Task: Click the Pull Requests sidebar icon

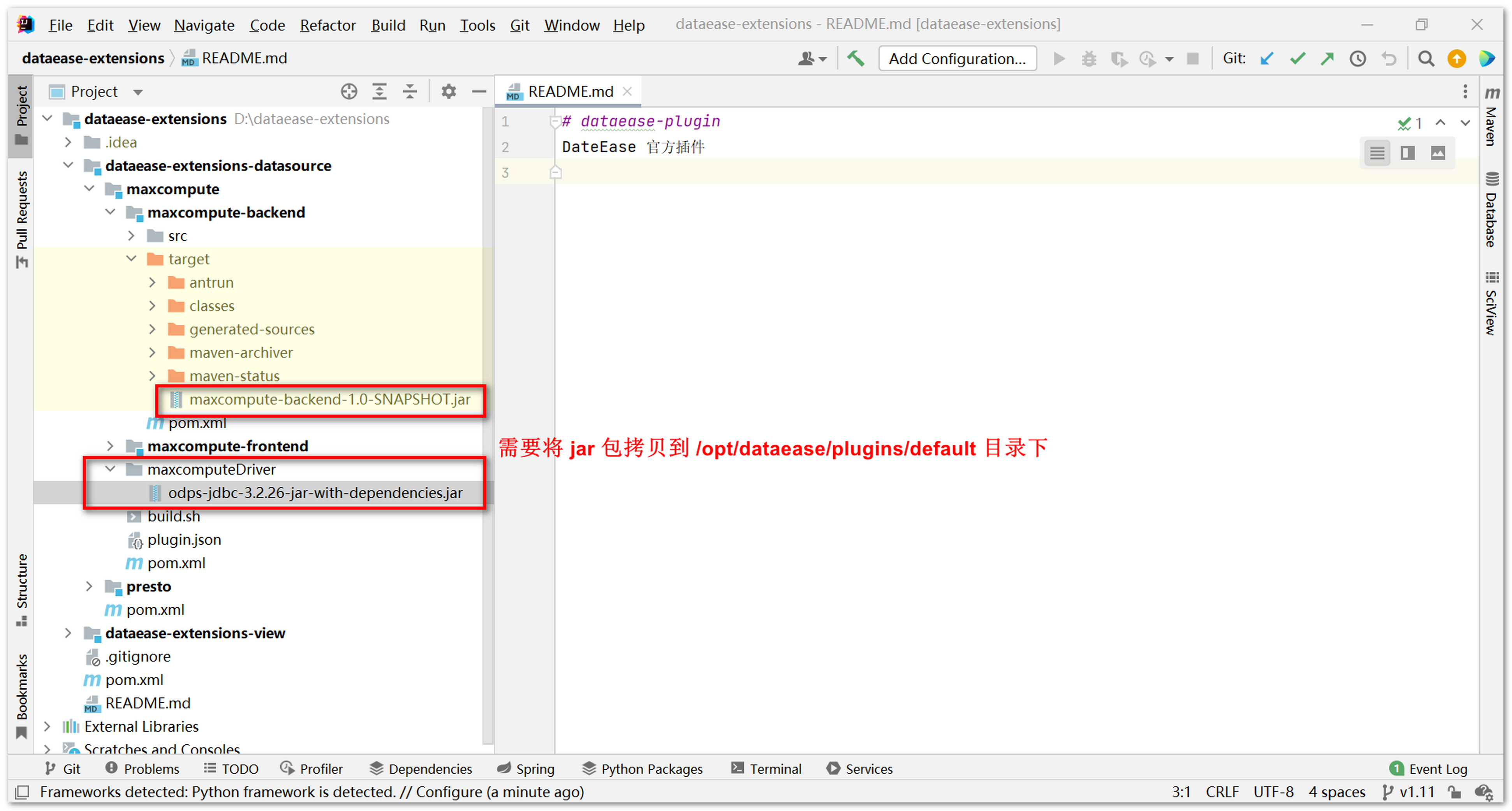Action: tap(16, 209)
